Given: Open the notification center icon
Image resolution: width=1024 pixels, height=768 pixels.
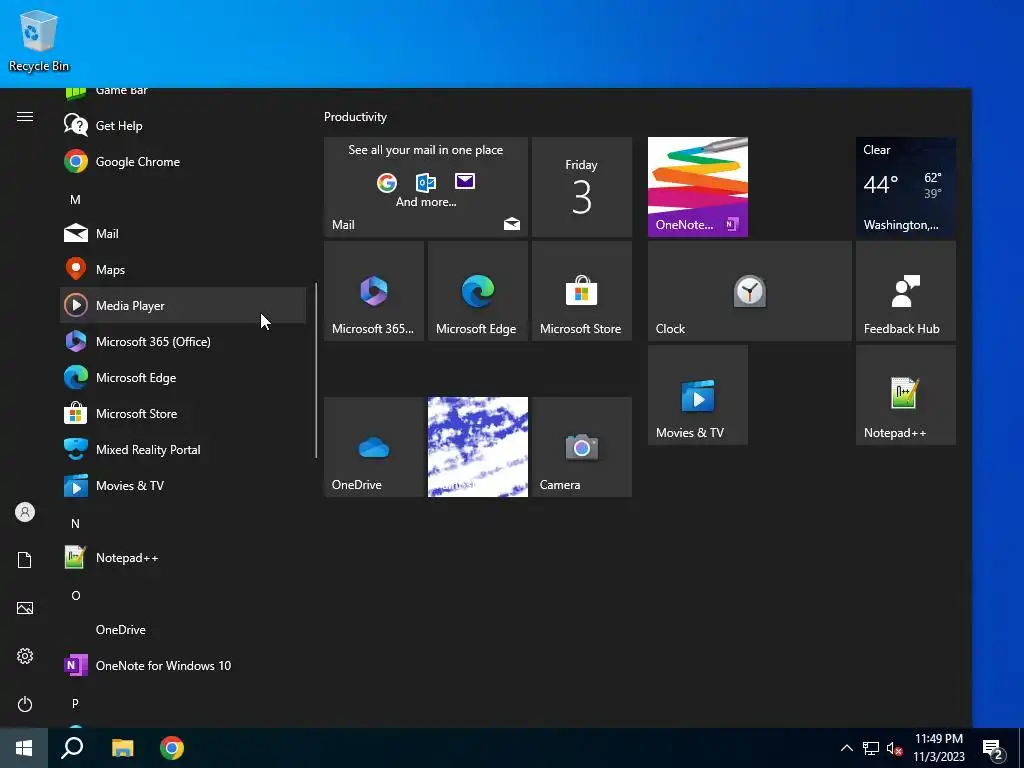Looking at the screenshot, I should 993,748.
